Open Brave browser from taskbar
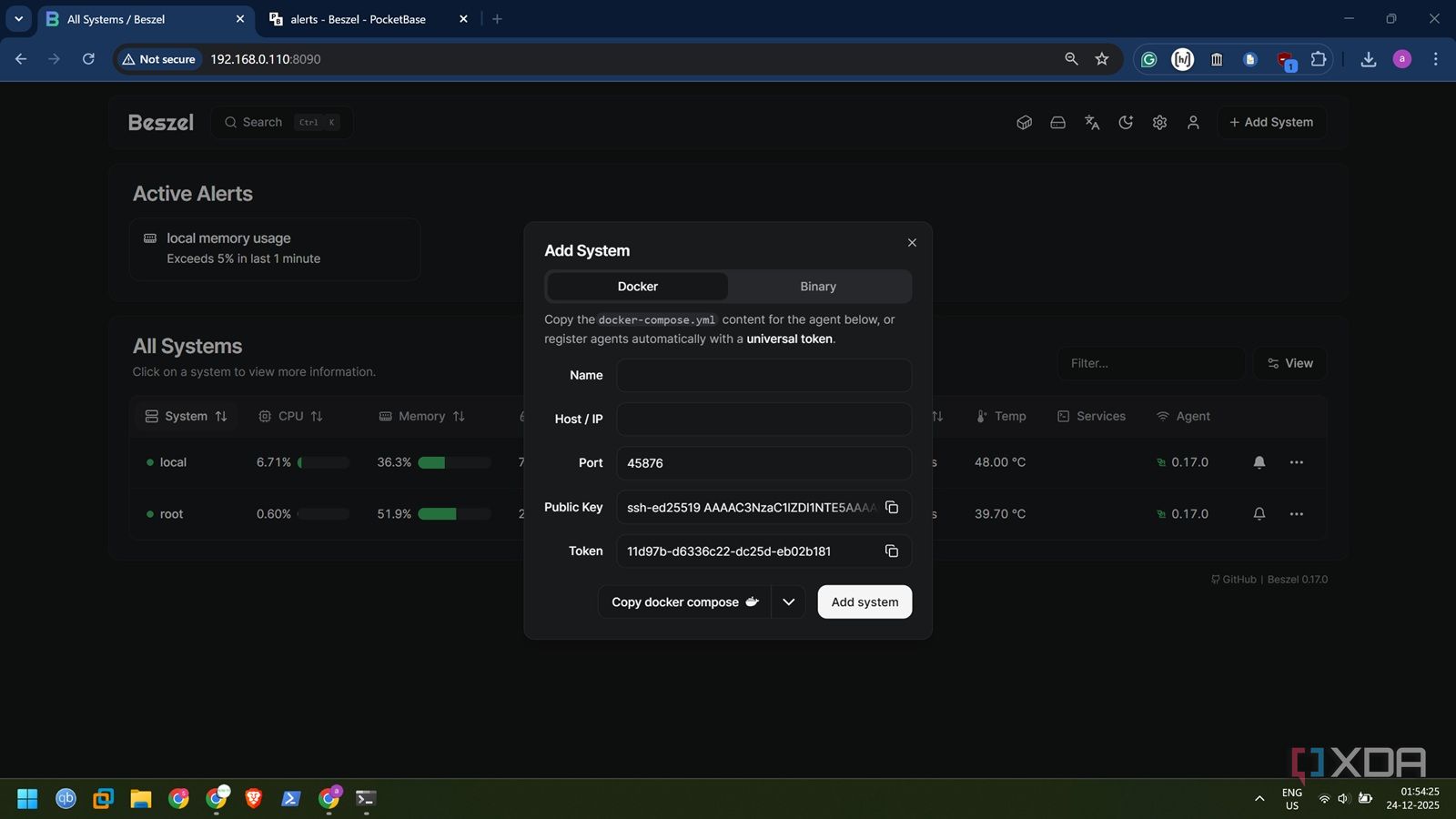 253,798
